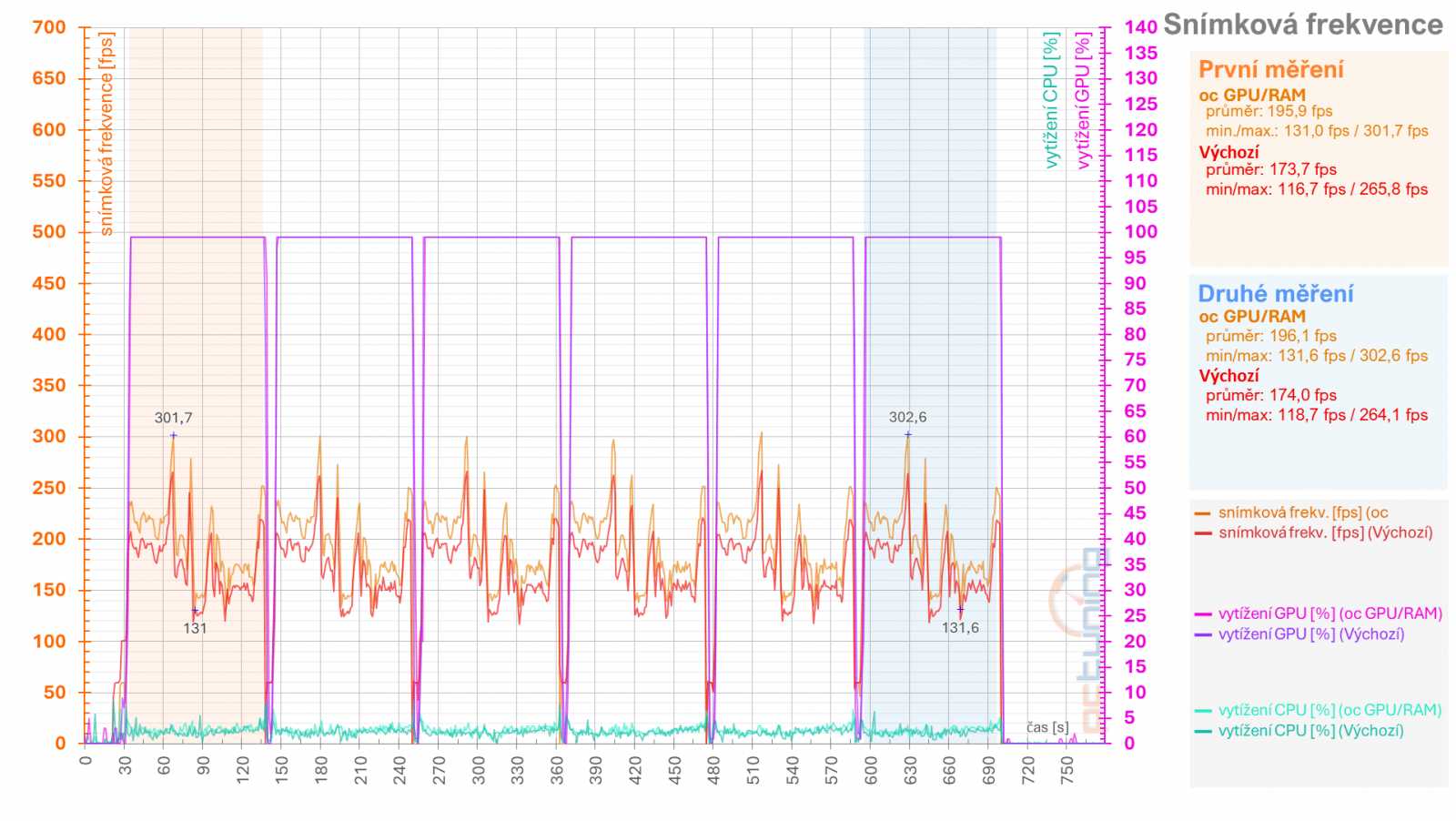The image size is (1456, 821).
Task: Click axis title "snímková frekvence [fps]"
Action: (x=106, y=135)
